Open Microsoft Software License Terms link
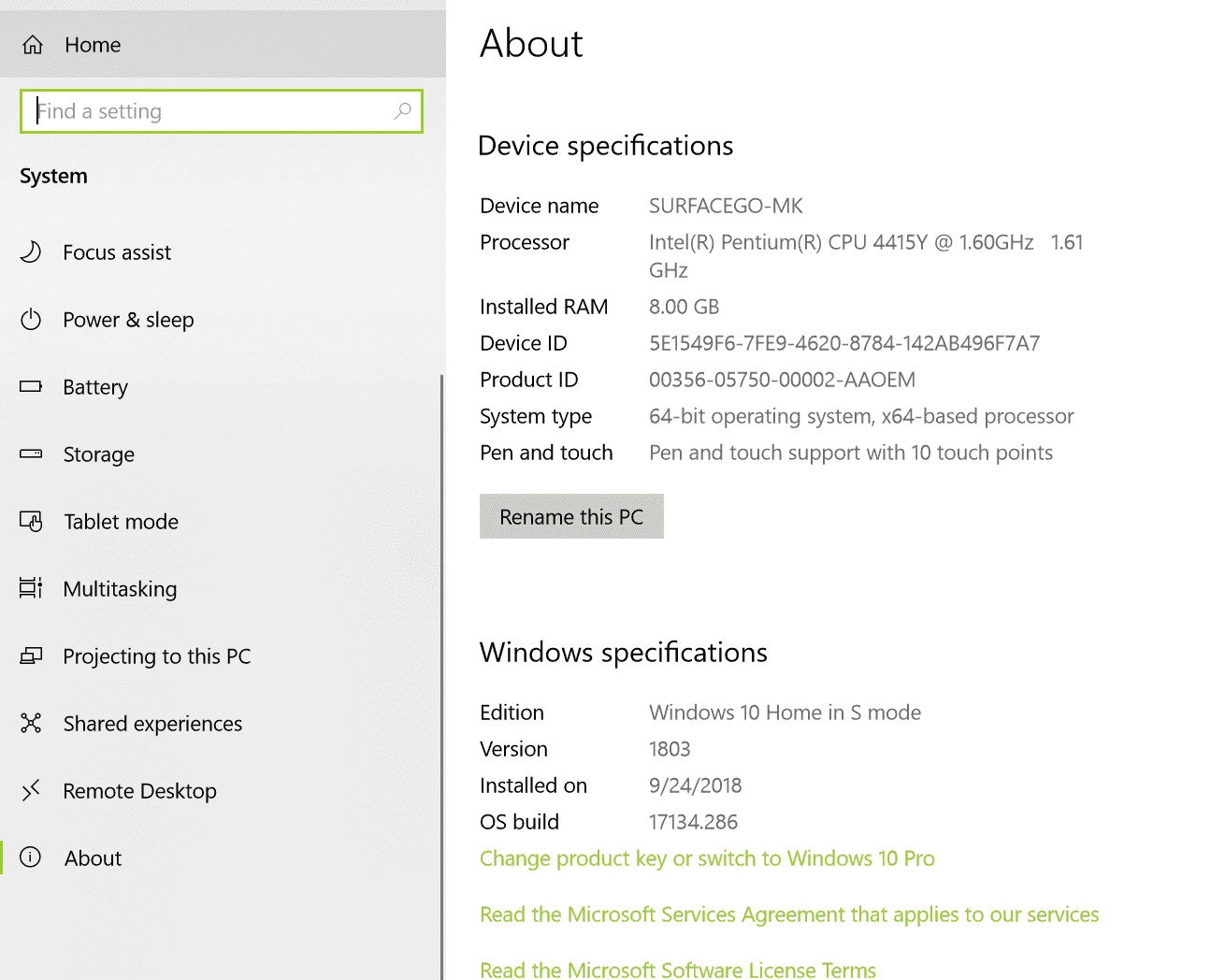Screen dimensions: 1225x980 677,970
